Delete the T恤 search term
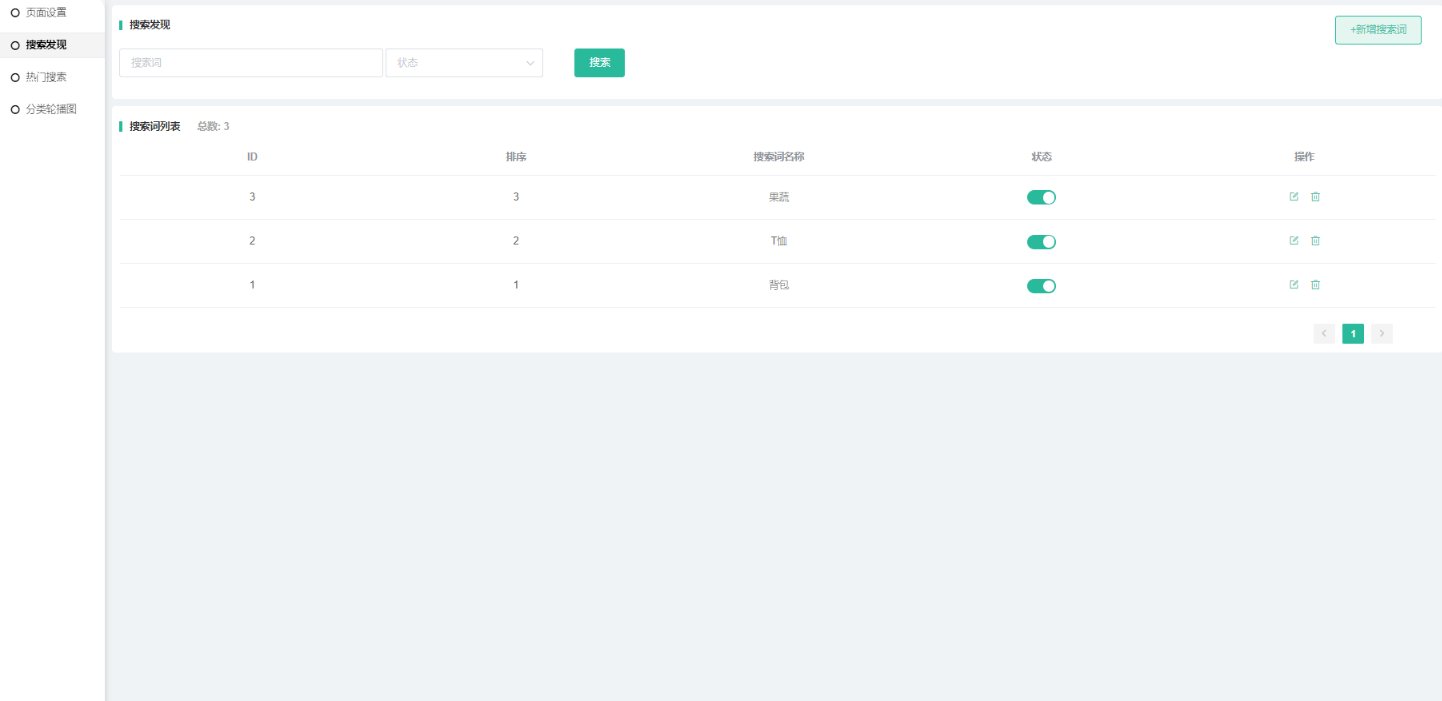 [1315, 241]
